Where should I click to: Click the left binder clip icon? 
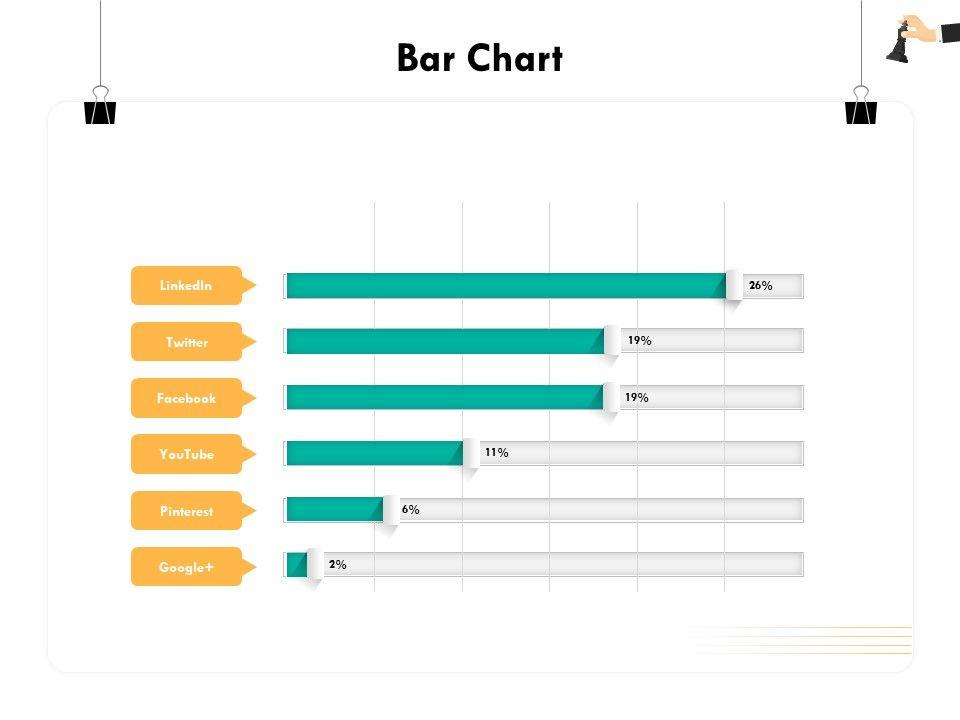(100, 108)
